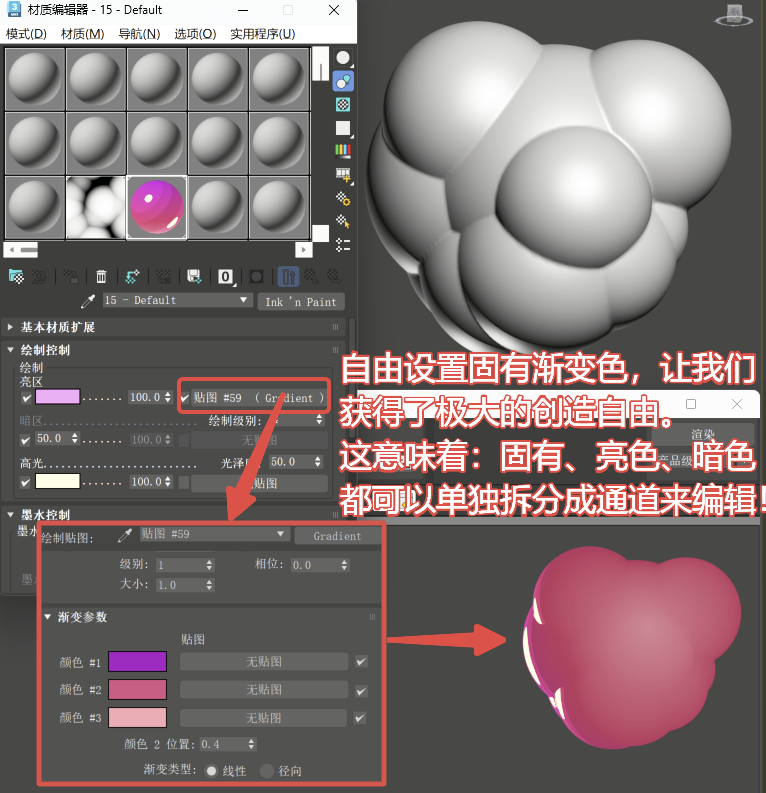Click the Put to Library save icon
Screen dimensions: 766x793
click(x=195, y=276)
